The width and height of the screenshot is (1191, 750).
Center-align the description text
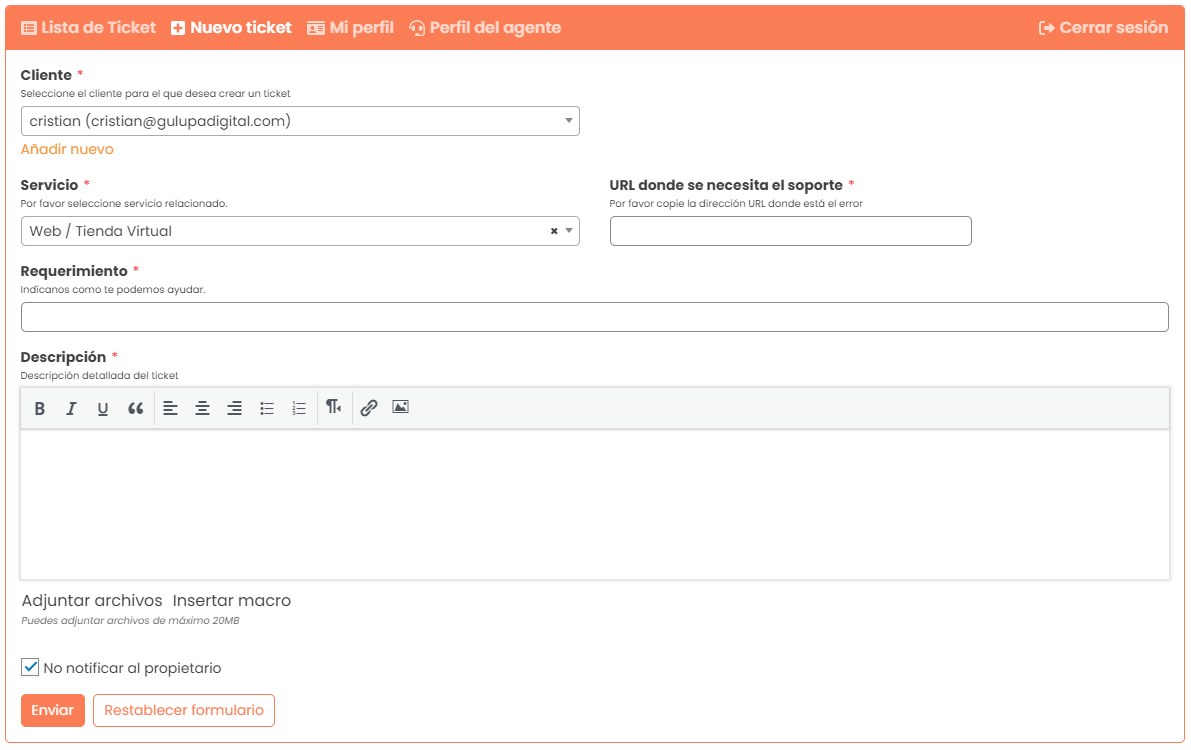202,409
